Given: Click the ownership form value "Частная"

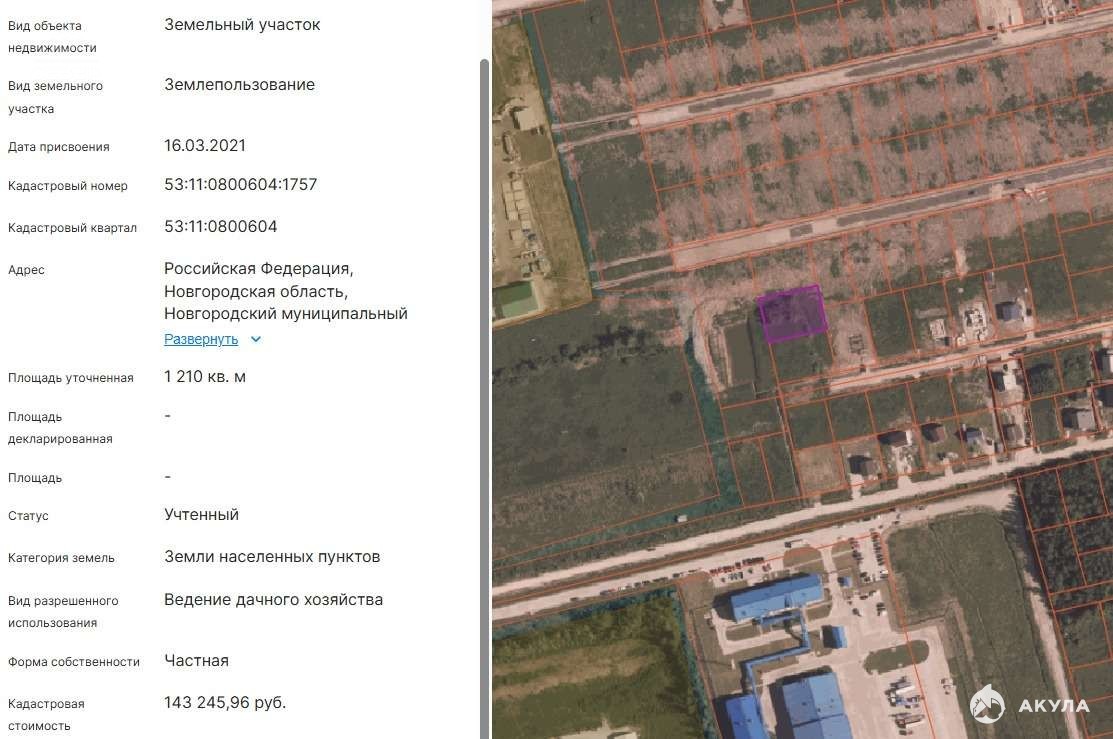Looking at the screenshot, I should [196, 661].
